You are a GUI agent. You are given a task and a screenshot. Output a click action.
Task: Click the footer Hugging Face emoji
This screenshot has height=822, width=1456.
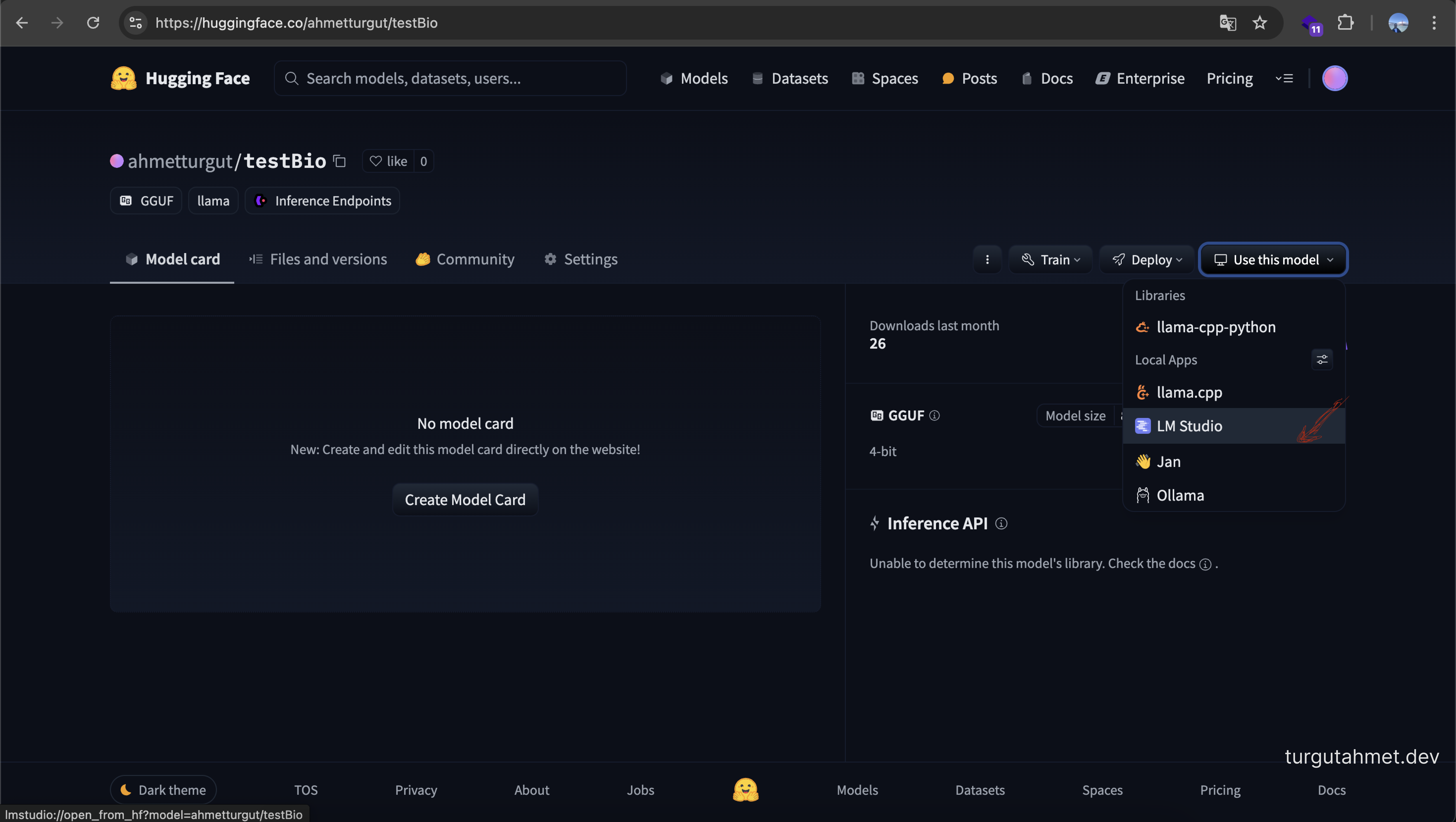click(x=746, y=790)
